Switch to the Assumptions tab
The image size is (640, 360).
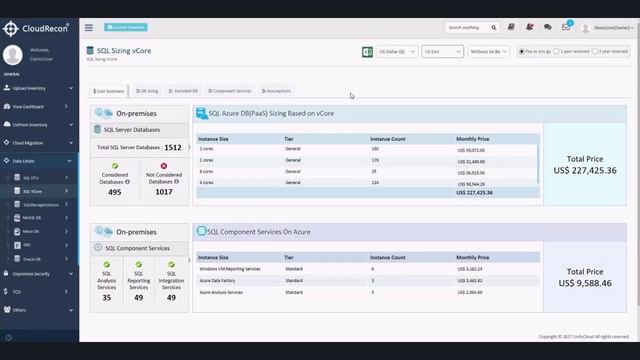(x=276, y=91)
